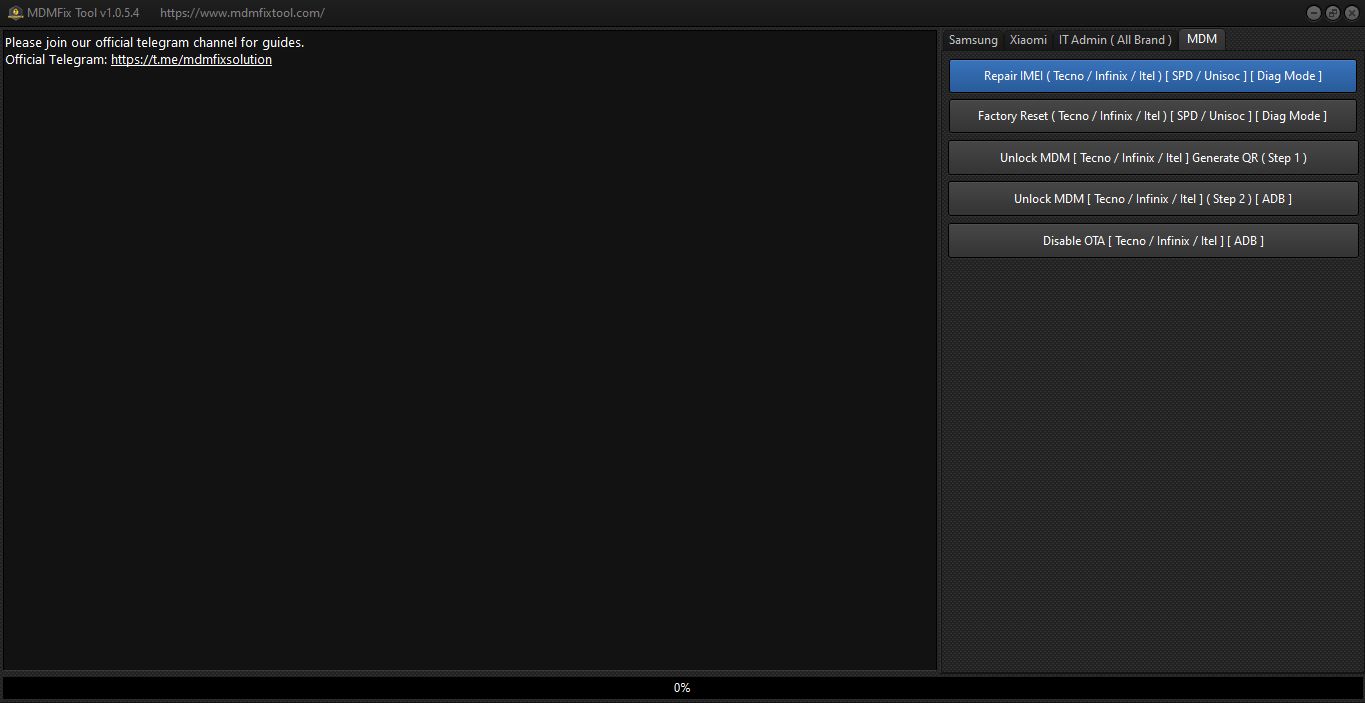Select the IT Admin ( All Brand ) tab
1365x703 pixels.
tap(1115, 40)
